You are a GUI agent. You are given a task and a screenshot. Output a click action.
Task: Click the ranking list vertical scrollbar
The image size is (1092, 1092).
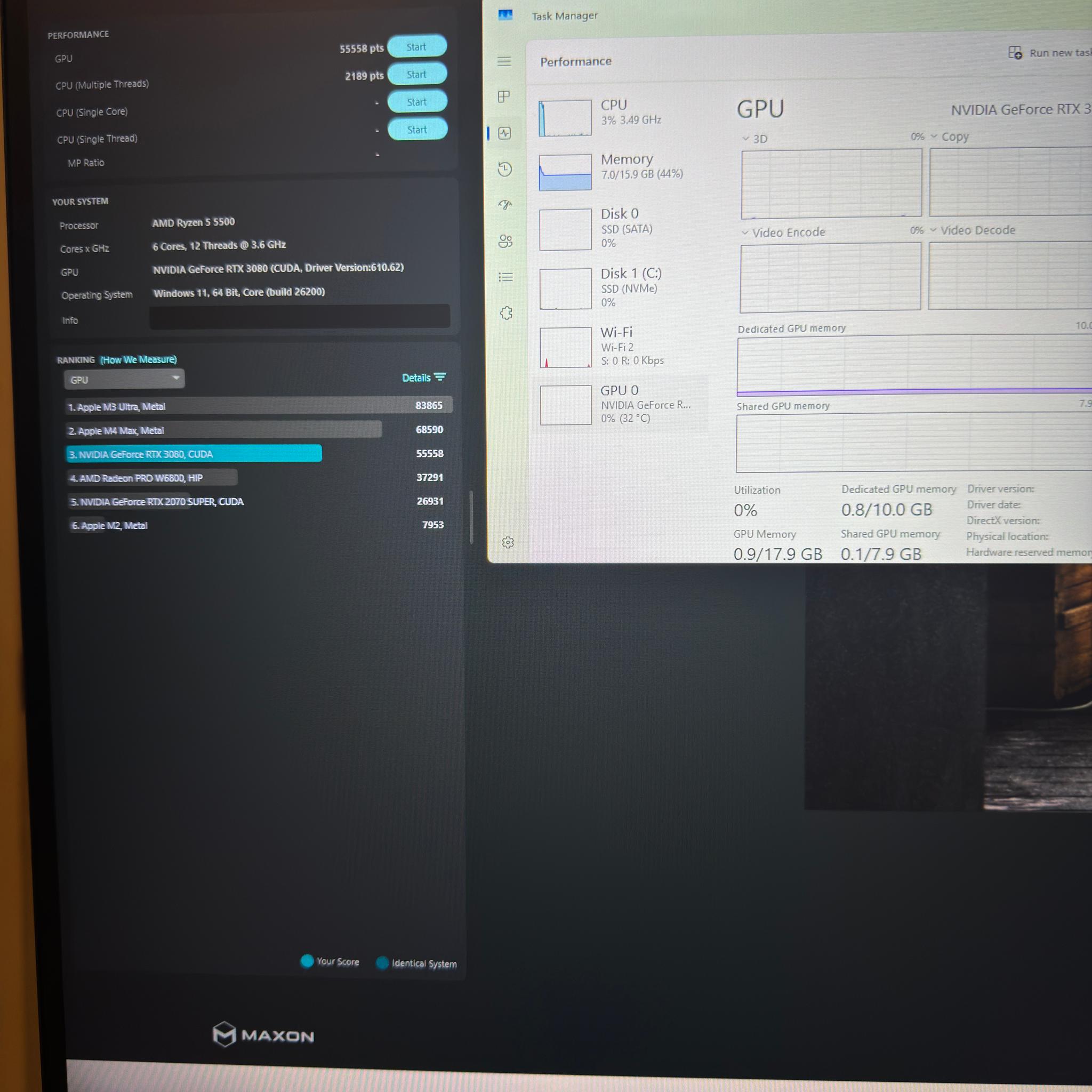(x=471, y=517)
